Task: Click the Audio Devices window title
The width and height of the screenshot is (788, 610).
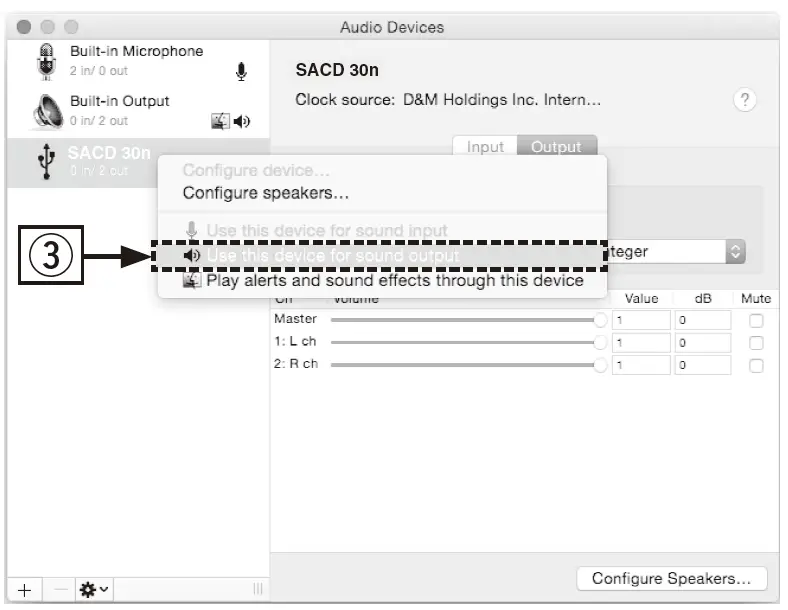Action: (x=392, y=27)
